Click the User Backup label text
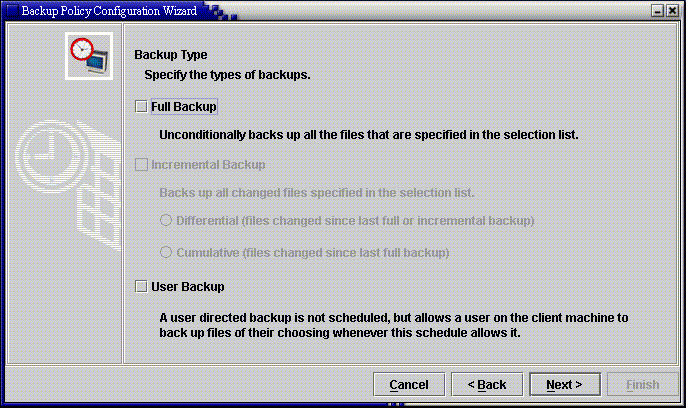The height and width of the screenshot is (408, 686). [188, 287]
